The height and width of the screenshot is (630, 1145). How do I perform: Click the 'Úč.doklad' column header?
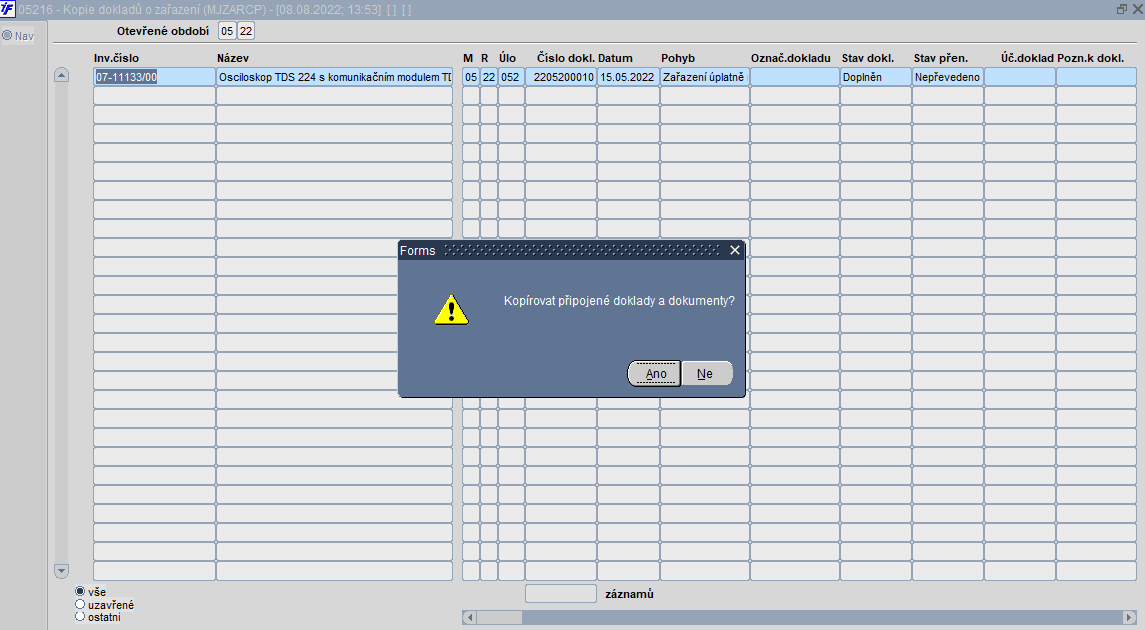click(x=1027, y=58)
